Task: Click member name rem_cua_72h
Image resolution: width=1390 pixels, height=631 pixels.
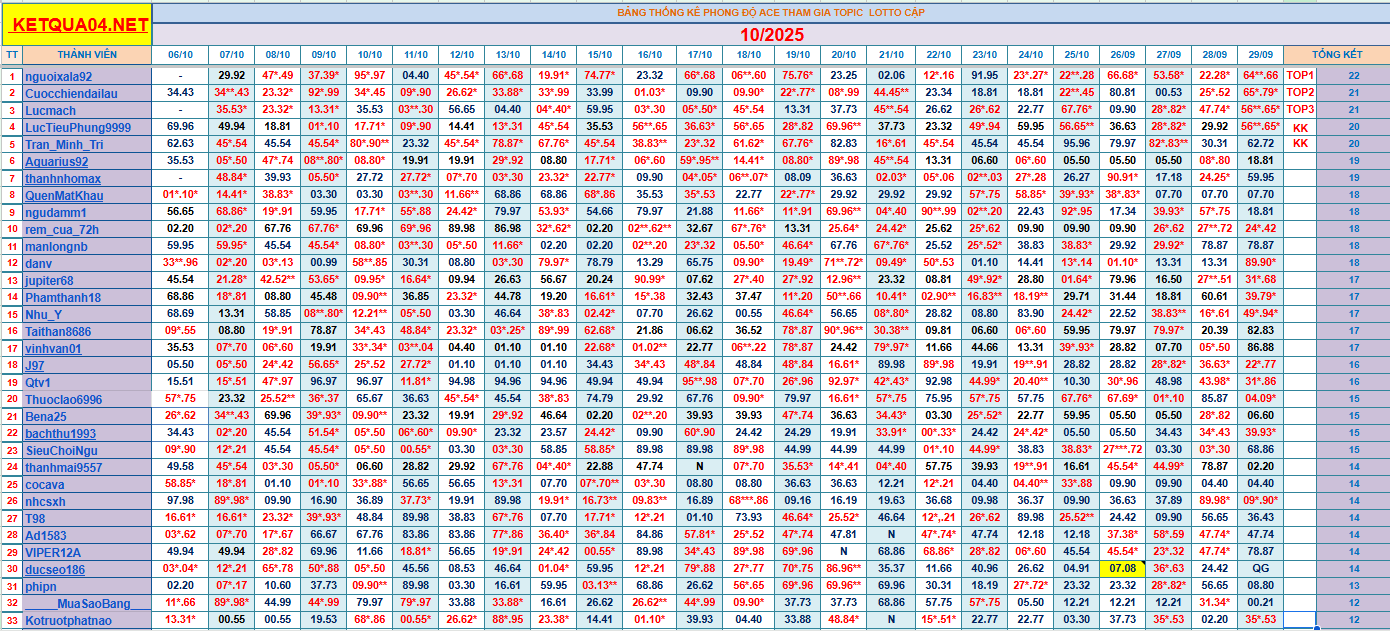Action: (62, 229)
